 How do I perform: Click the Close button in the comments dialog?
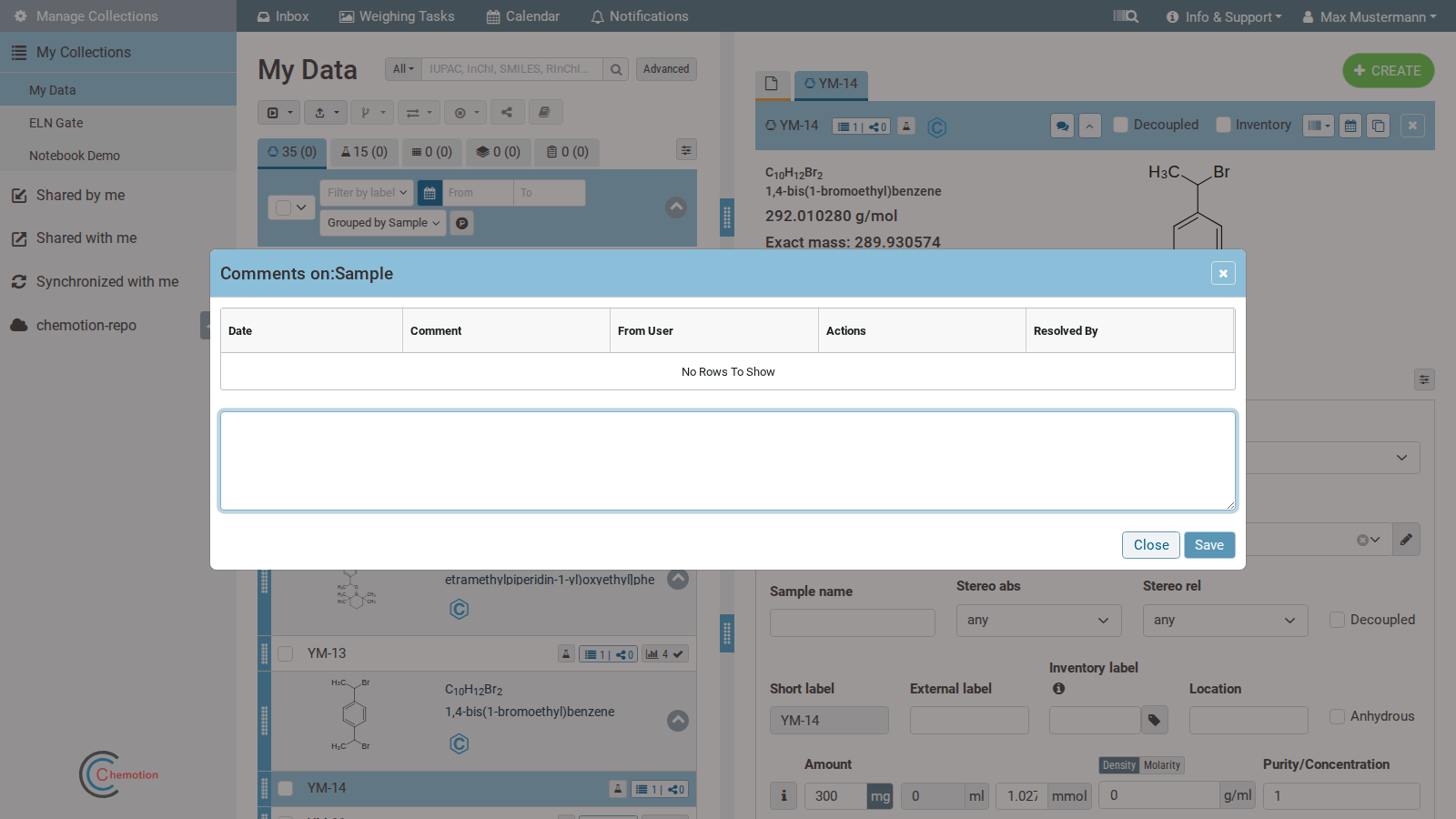tap(1151, 545)
